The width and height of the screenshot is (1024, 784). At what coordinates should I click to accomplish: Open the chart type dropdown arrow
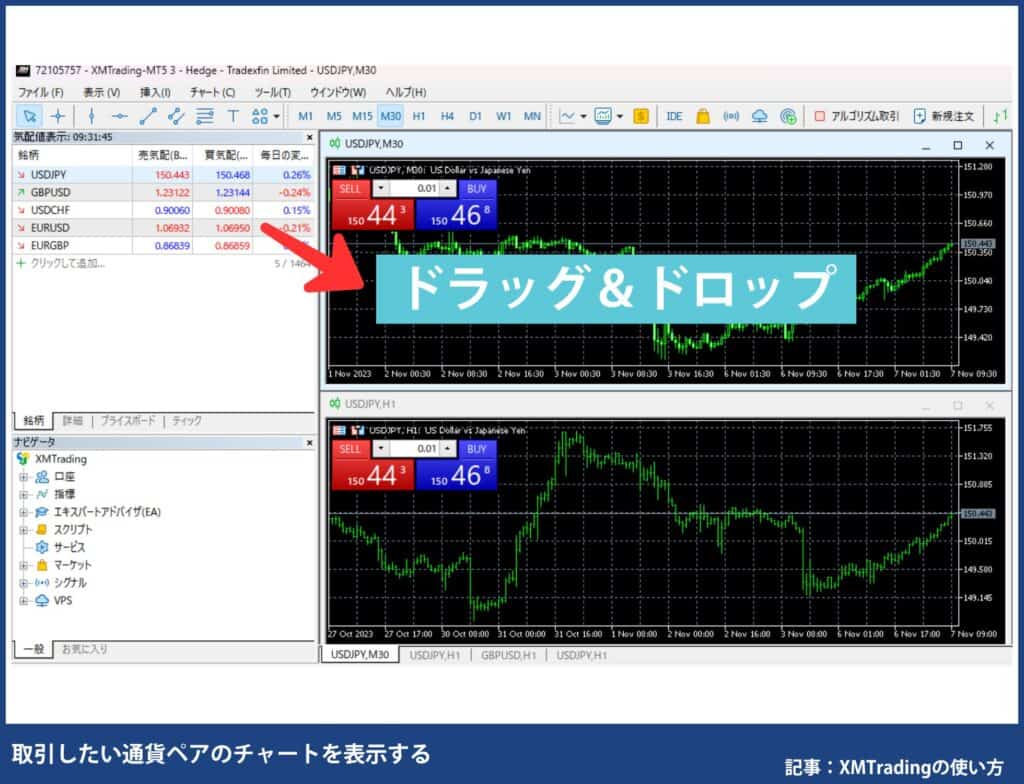pos(583,117)
